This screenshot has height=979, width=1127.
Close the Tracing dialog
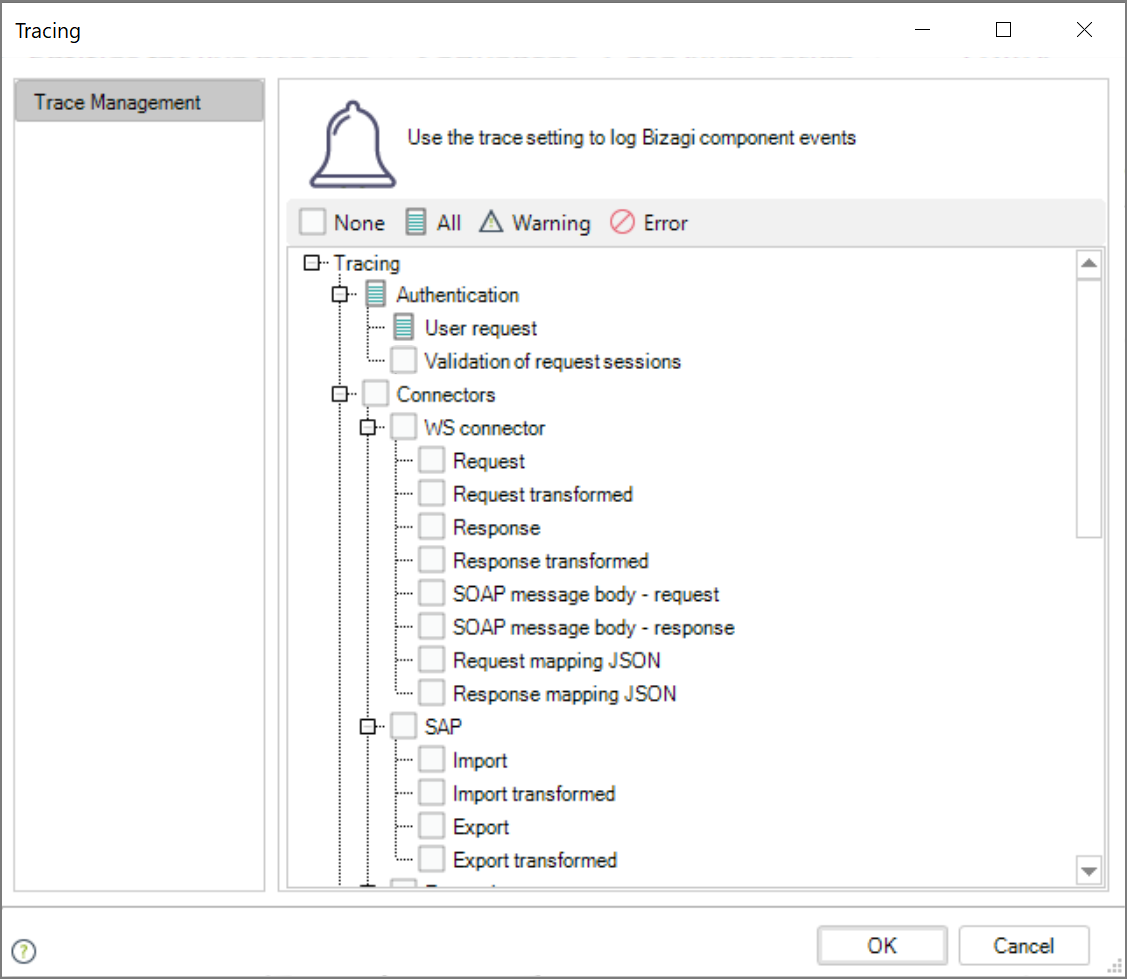click(x=1085, y=29)
